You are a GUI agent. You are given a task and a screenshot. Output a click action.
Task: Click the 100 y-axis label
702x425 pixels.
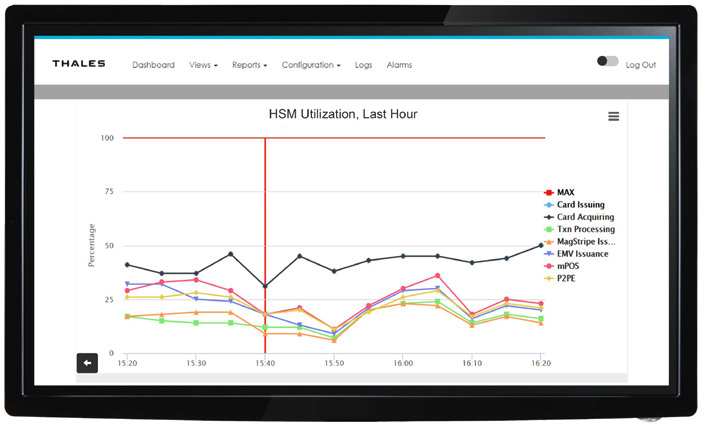[107, 138]
